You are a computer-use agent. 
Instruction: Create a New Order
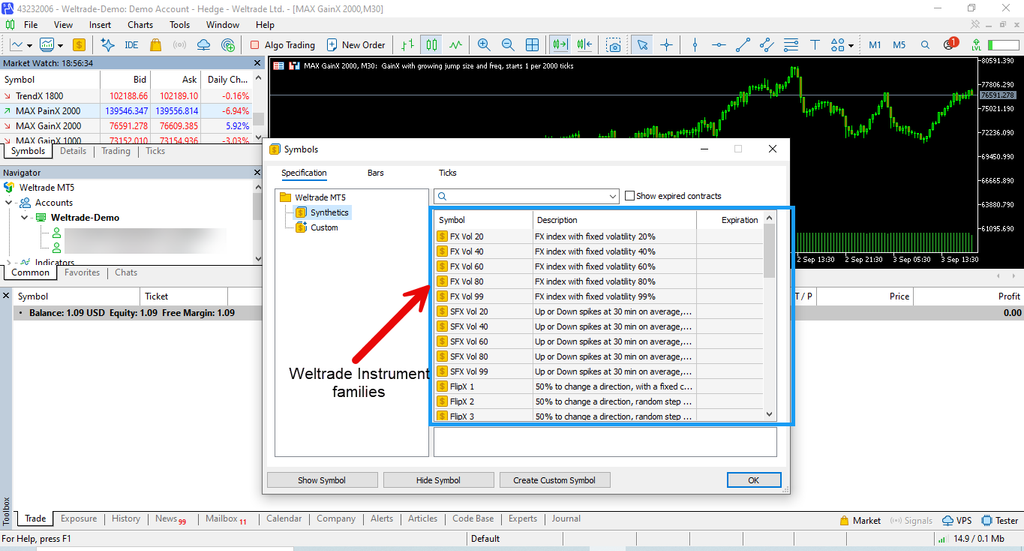pos(356,45)
